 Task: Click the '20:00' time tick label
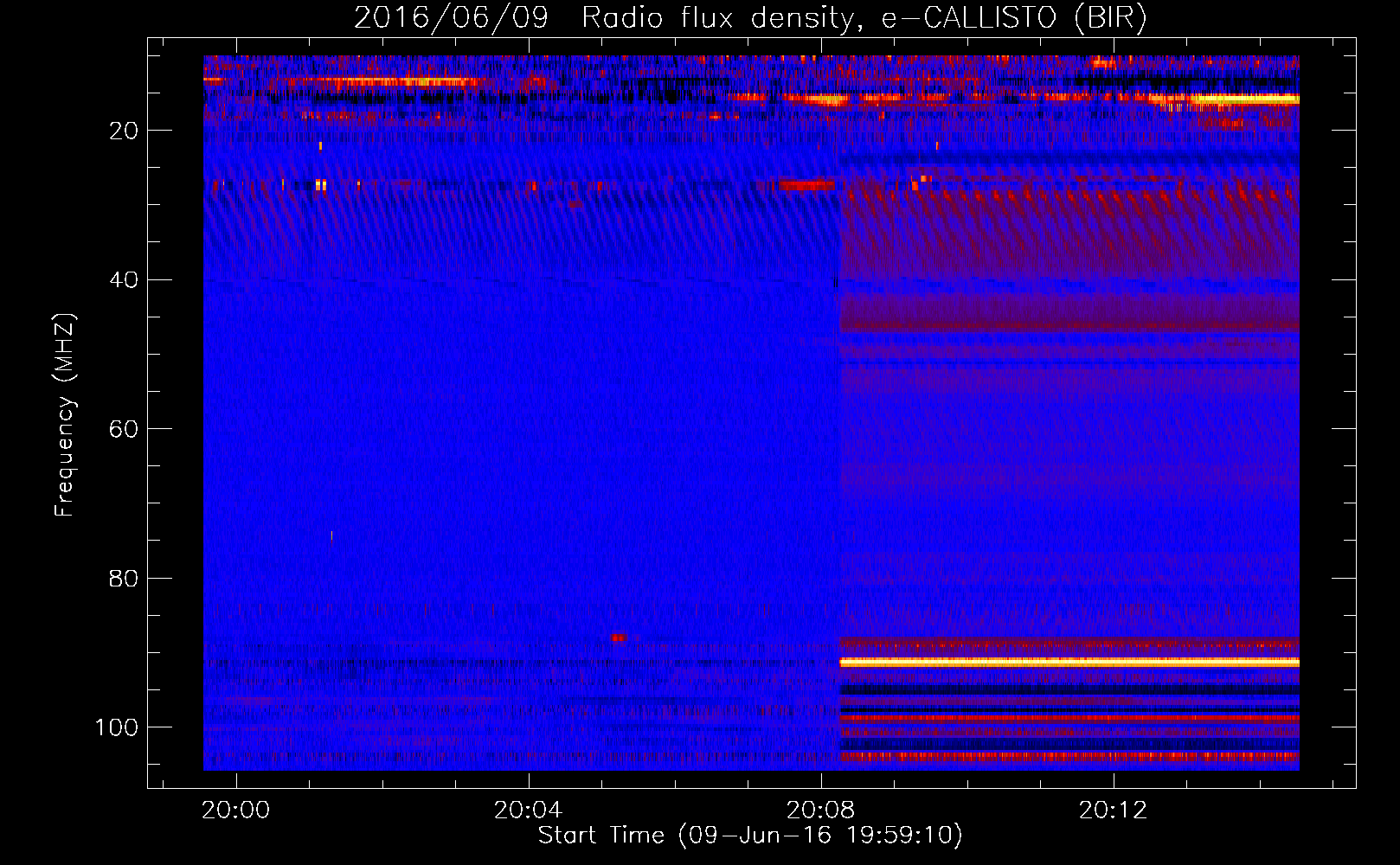[235, 810]
